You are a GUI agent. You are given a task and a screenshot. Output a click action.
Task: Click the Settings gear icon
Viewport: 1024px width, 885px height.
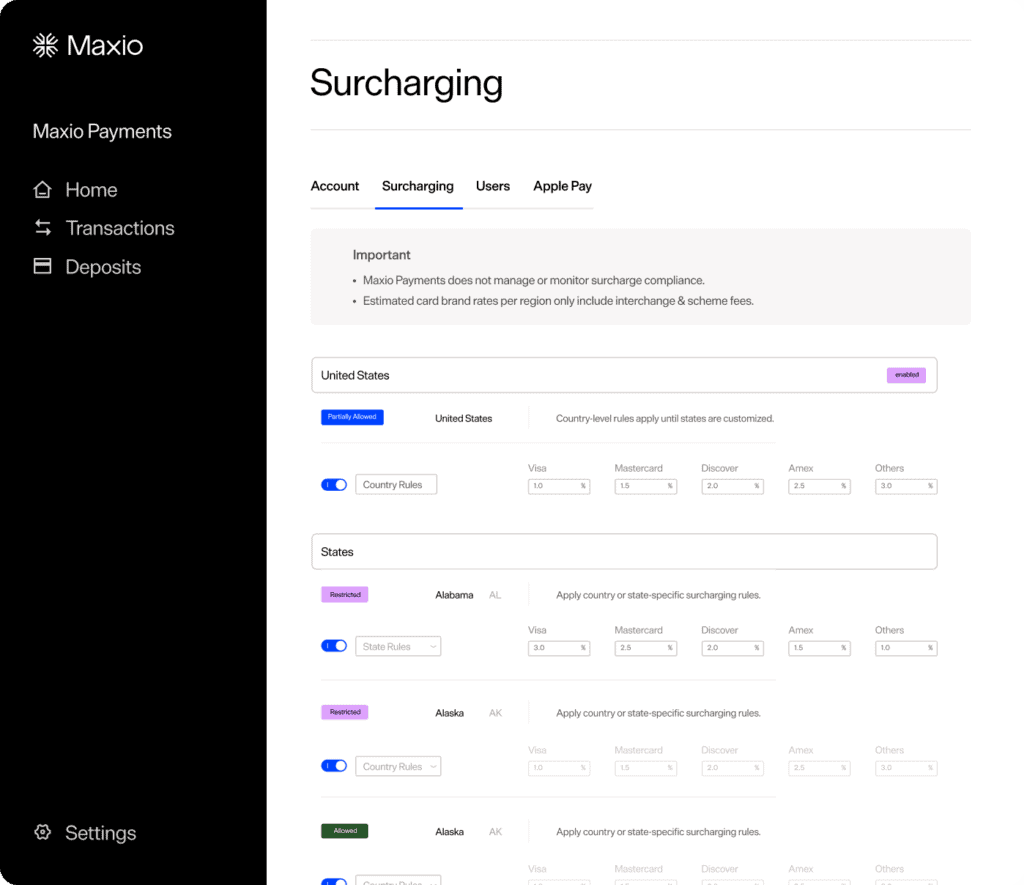(42, 831)
